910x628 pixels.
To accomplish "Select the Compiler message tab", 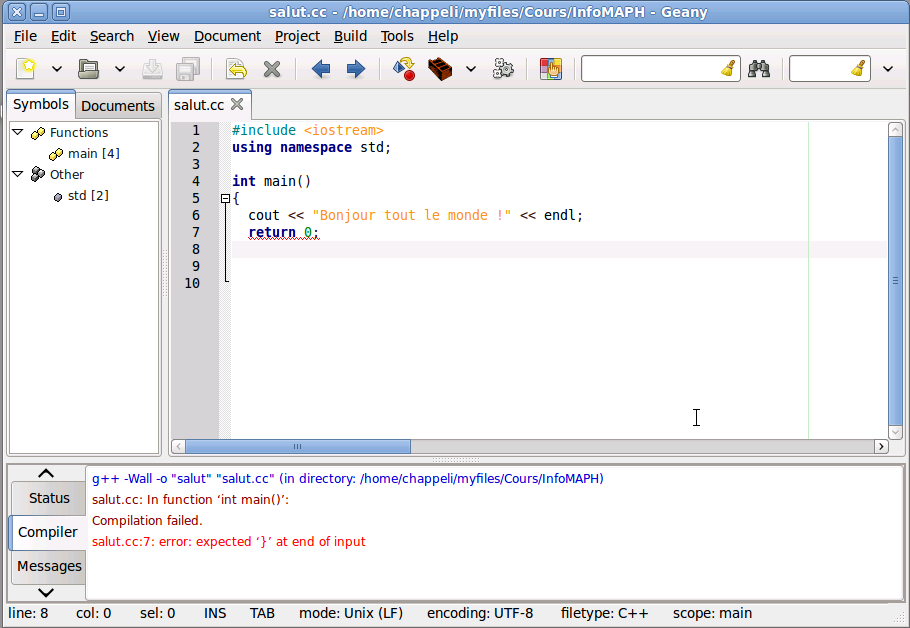I will (48, 532).
